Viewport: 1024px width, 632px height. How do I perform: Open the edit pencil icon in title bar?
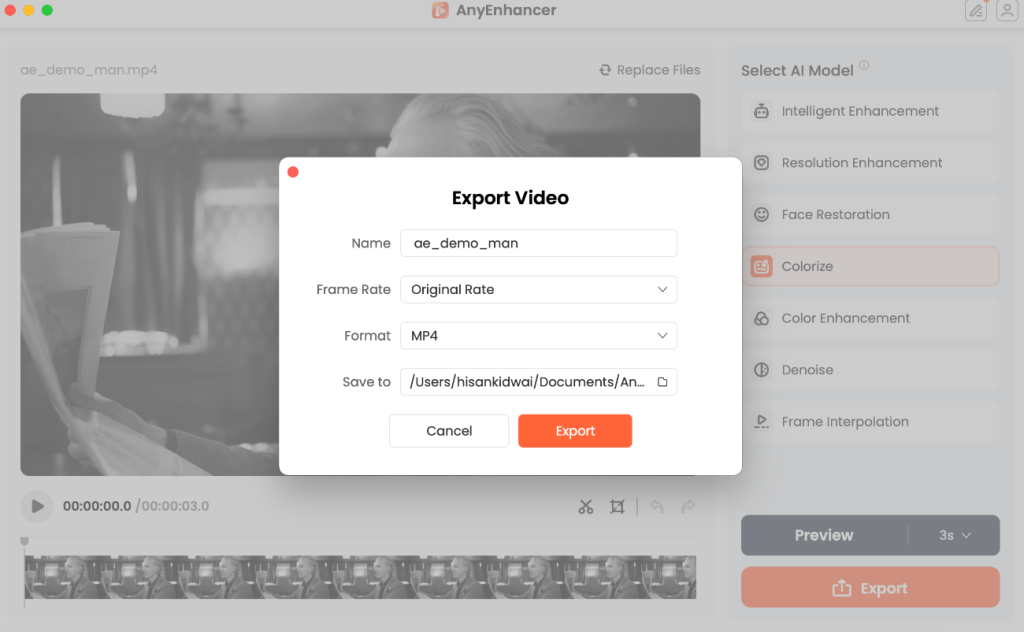[x=975, y=11]
